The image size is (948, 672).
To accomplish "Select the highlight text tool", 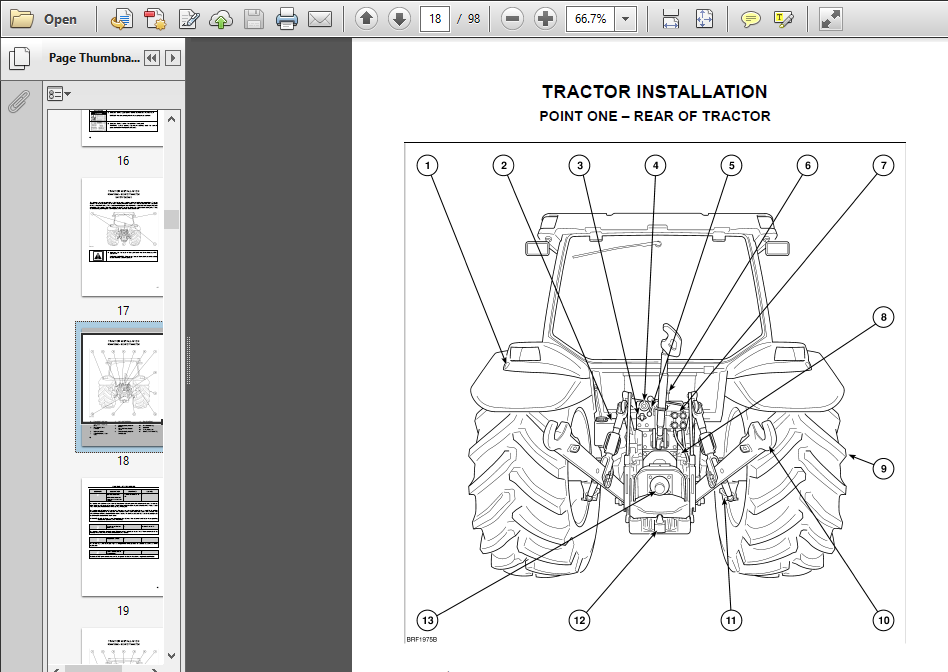I will coord(784,19).
